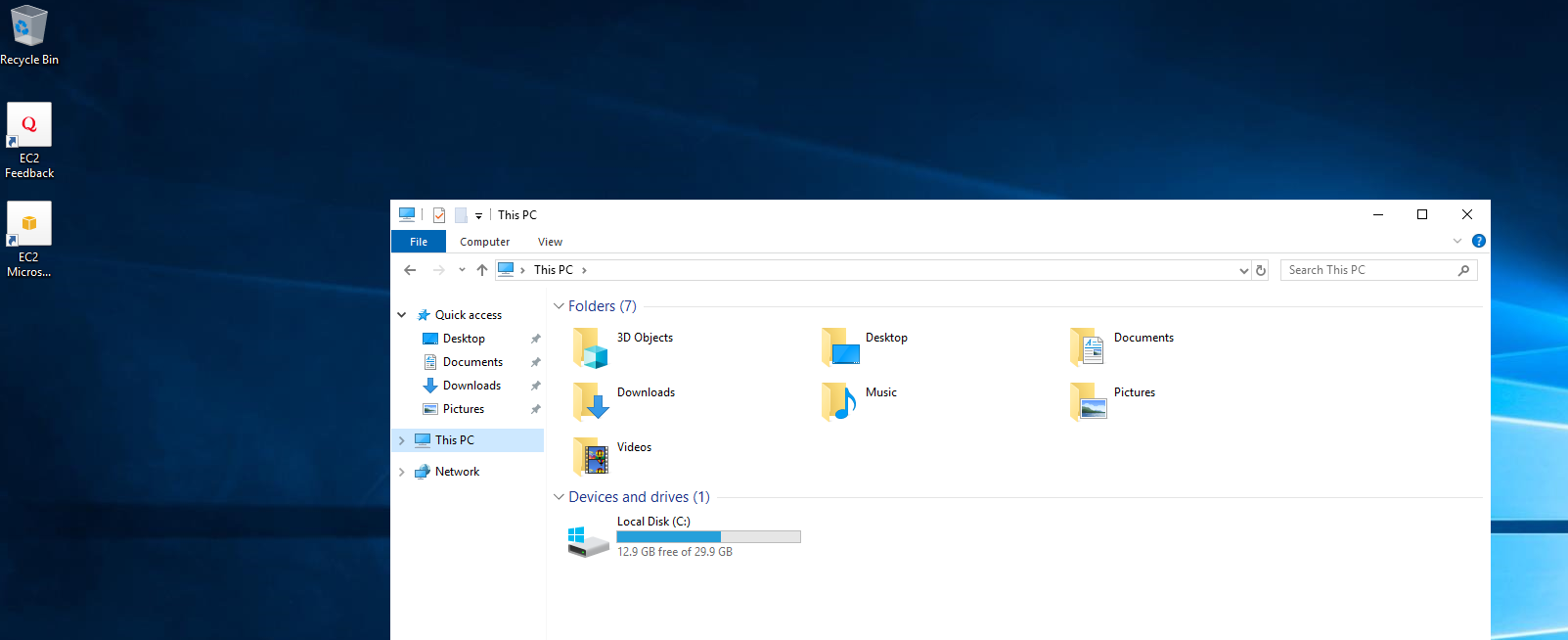
Task: Select the Desktop folder icon in Folders
Action: tap(840, 347)
